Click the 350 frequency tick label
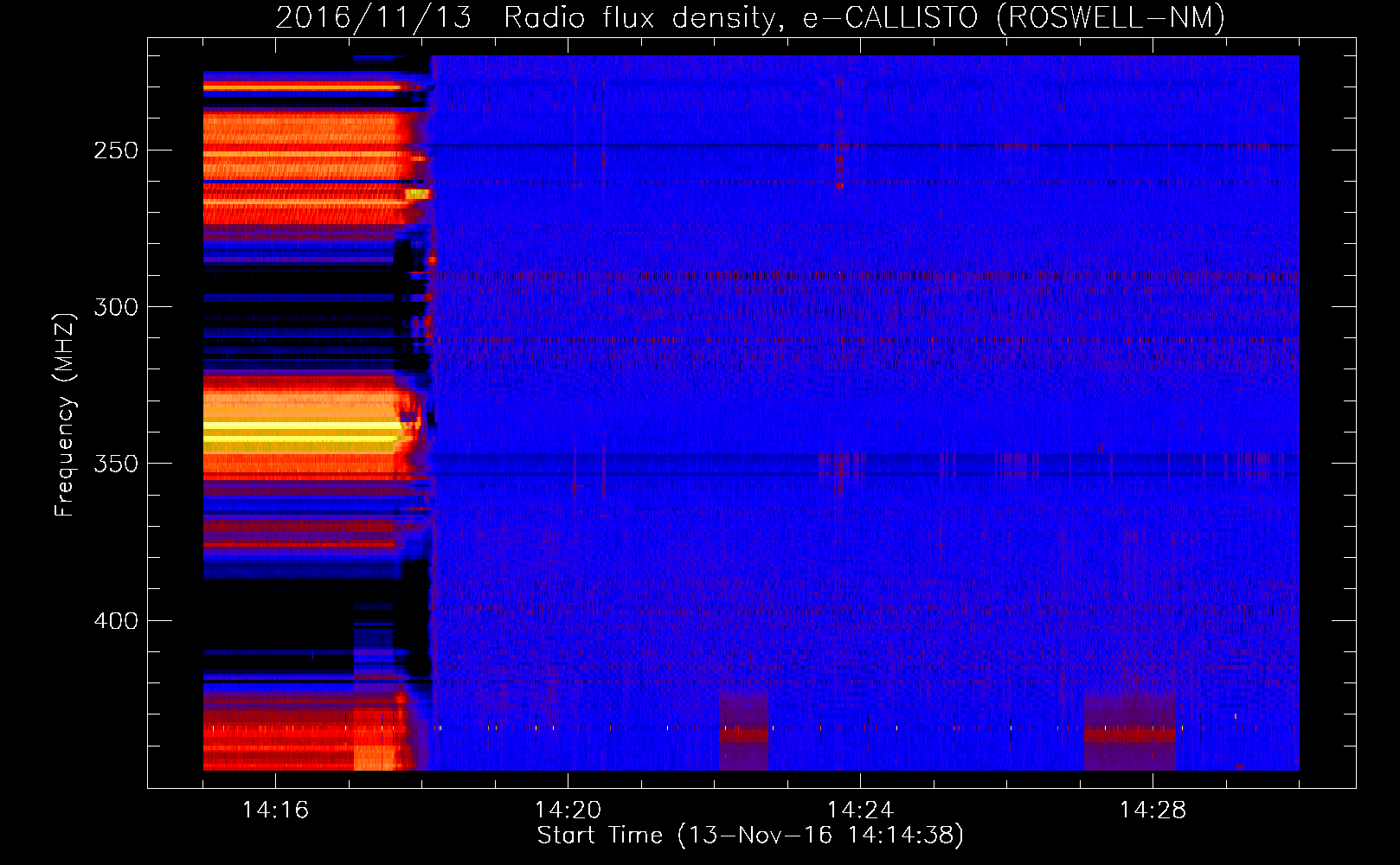This screenshot has height=865, width=1400. point(116,464)
